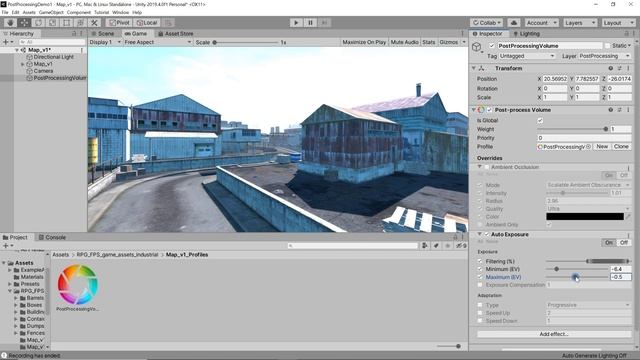The width and height of the screenshot is (640, 360).
Task: Enable the Ambient Occlusion effect checkbox
Action: [487, 167]
